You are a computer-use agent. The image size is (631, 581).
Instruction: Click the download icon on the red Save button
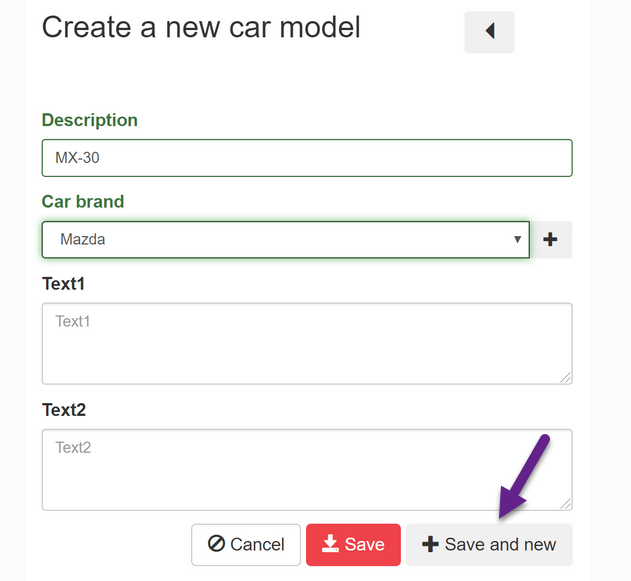click(x=329, y=544)
